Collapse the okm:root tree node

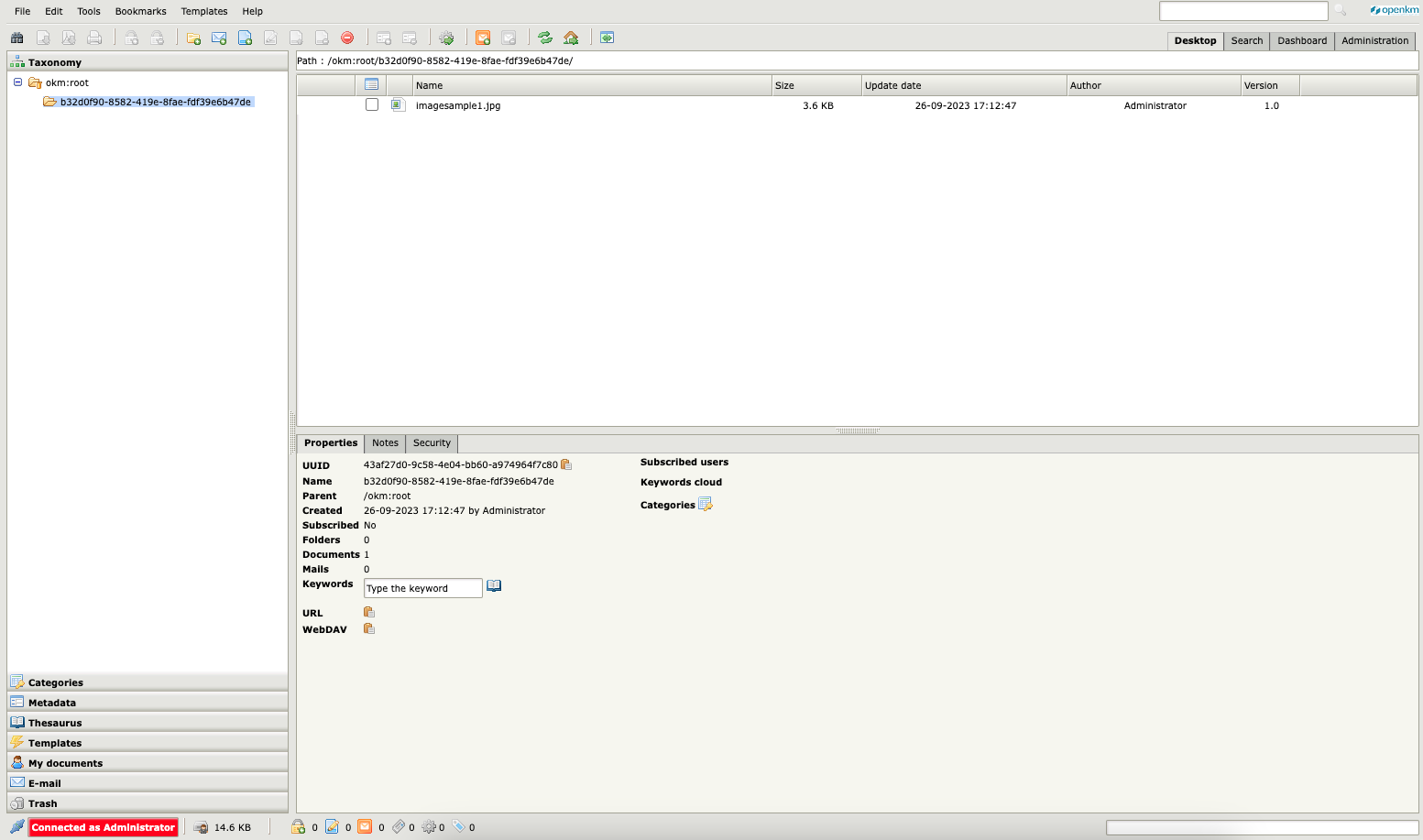pos(17,82)
